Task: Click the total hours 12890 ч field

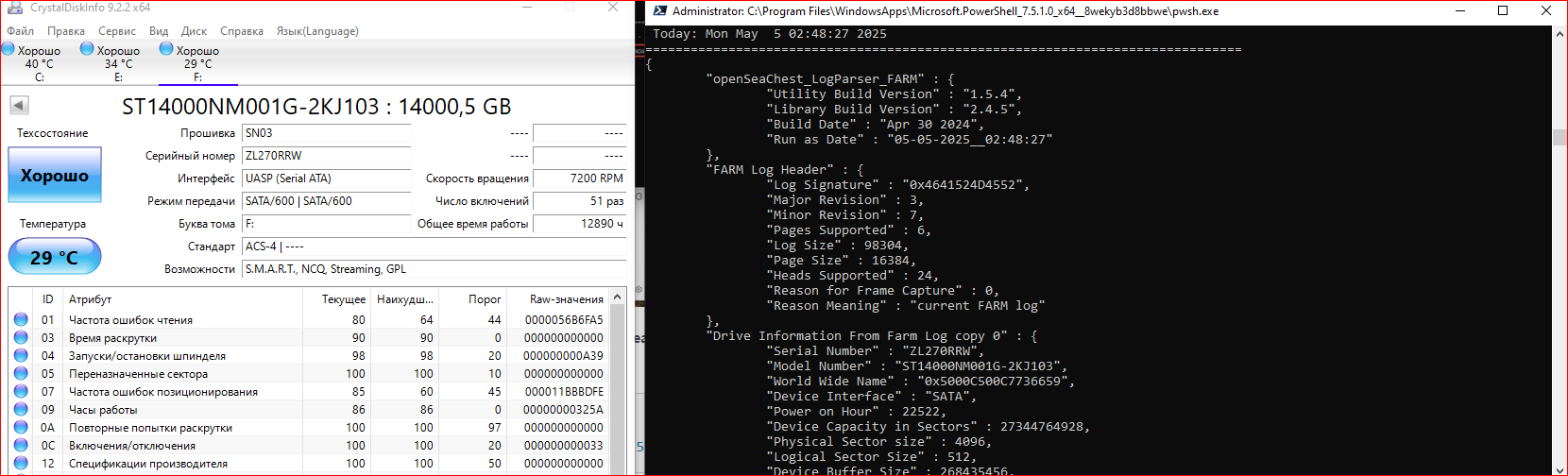Action: tap(579, 224)
